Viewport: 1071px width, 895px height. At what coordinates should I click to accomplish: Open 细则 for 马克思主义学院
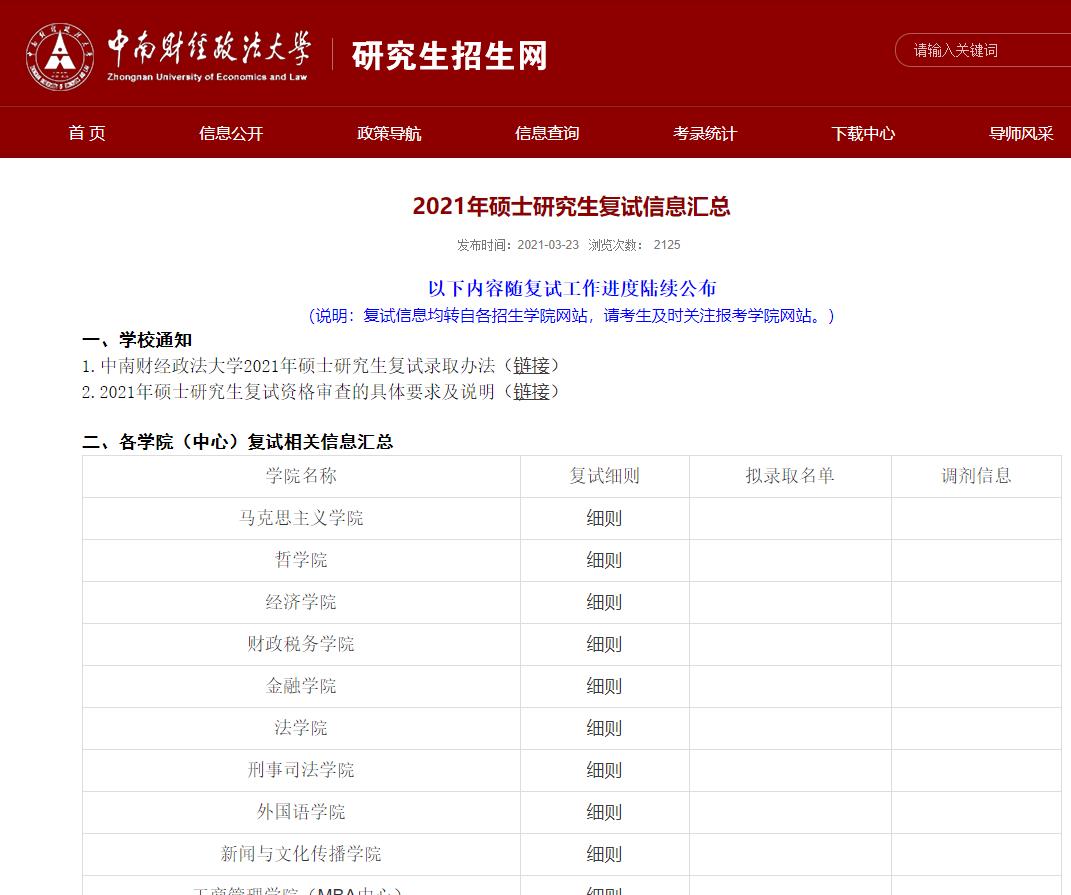[604, 519]
